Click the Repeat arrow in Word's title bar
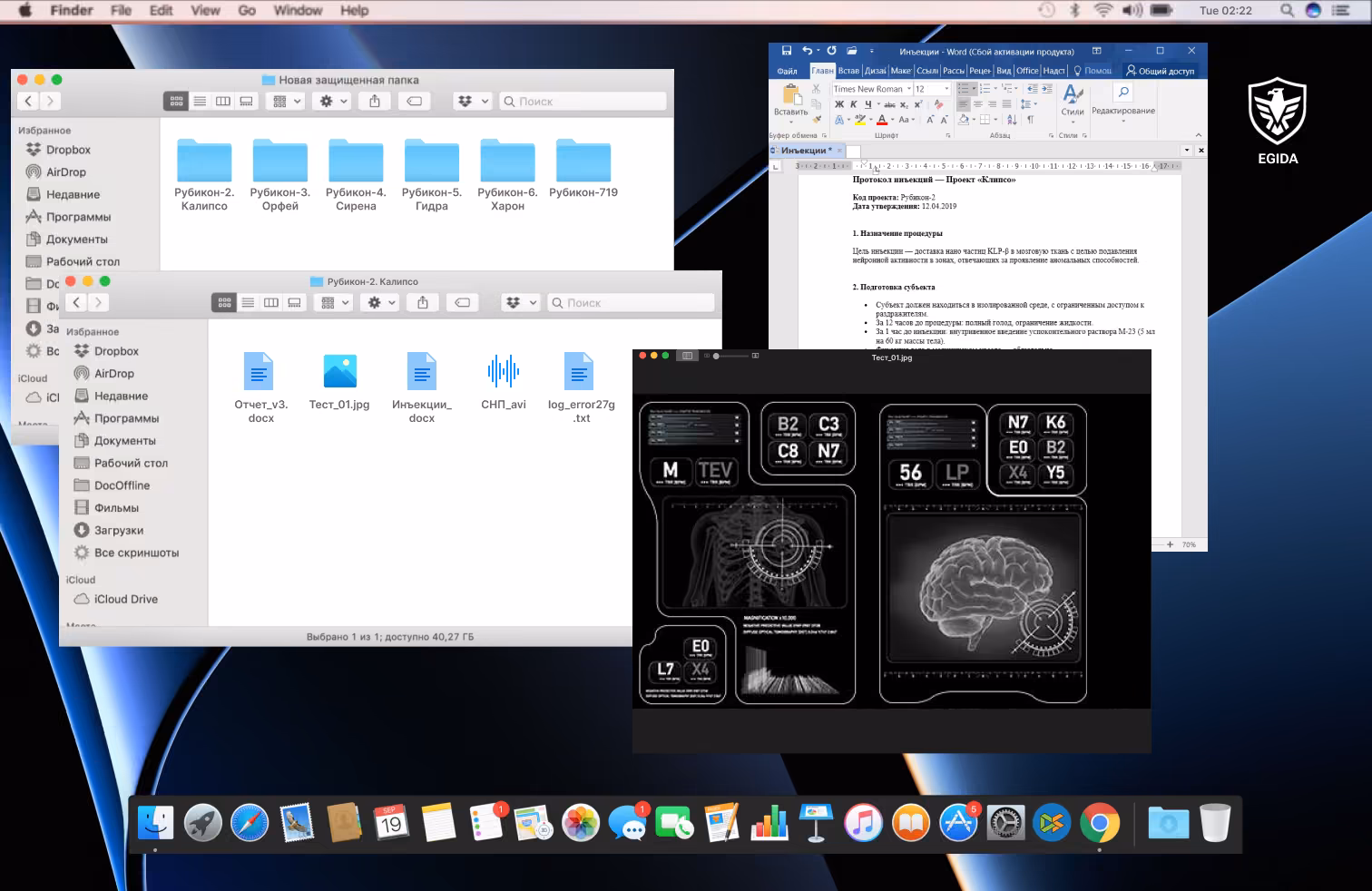This screenshot has width=1372, height=891. [x=830, y=51]
